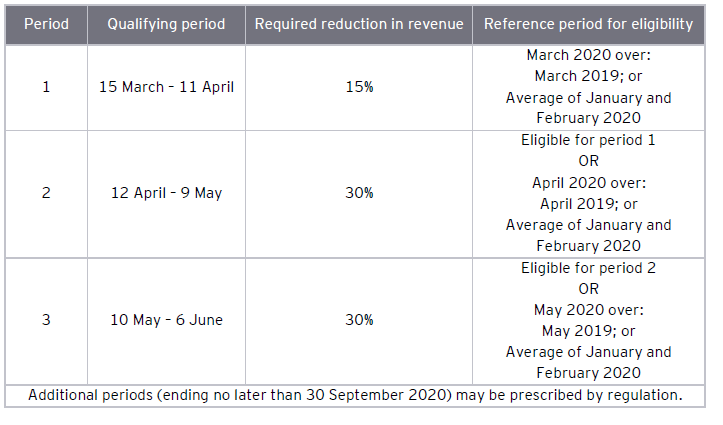This screenshot has height=425, width=723.
Task: Select the Eligible for period 2 text
Action: pos(588,268)
